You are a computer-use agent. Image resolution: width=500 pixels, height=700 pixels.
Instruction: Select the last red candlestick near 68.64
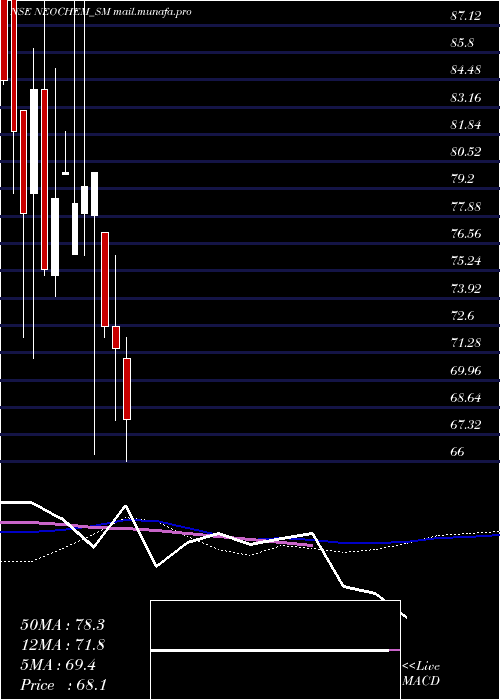[127, 389]
